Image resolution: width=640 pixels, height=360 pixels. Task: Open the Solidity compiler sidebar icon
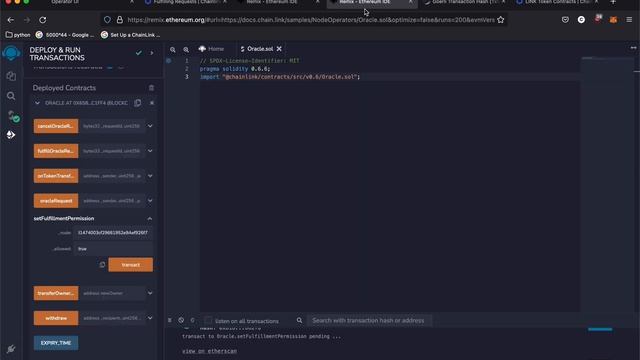(x=13, y=117)
